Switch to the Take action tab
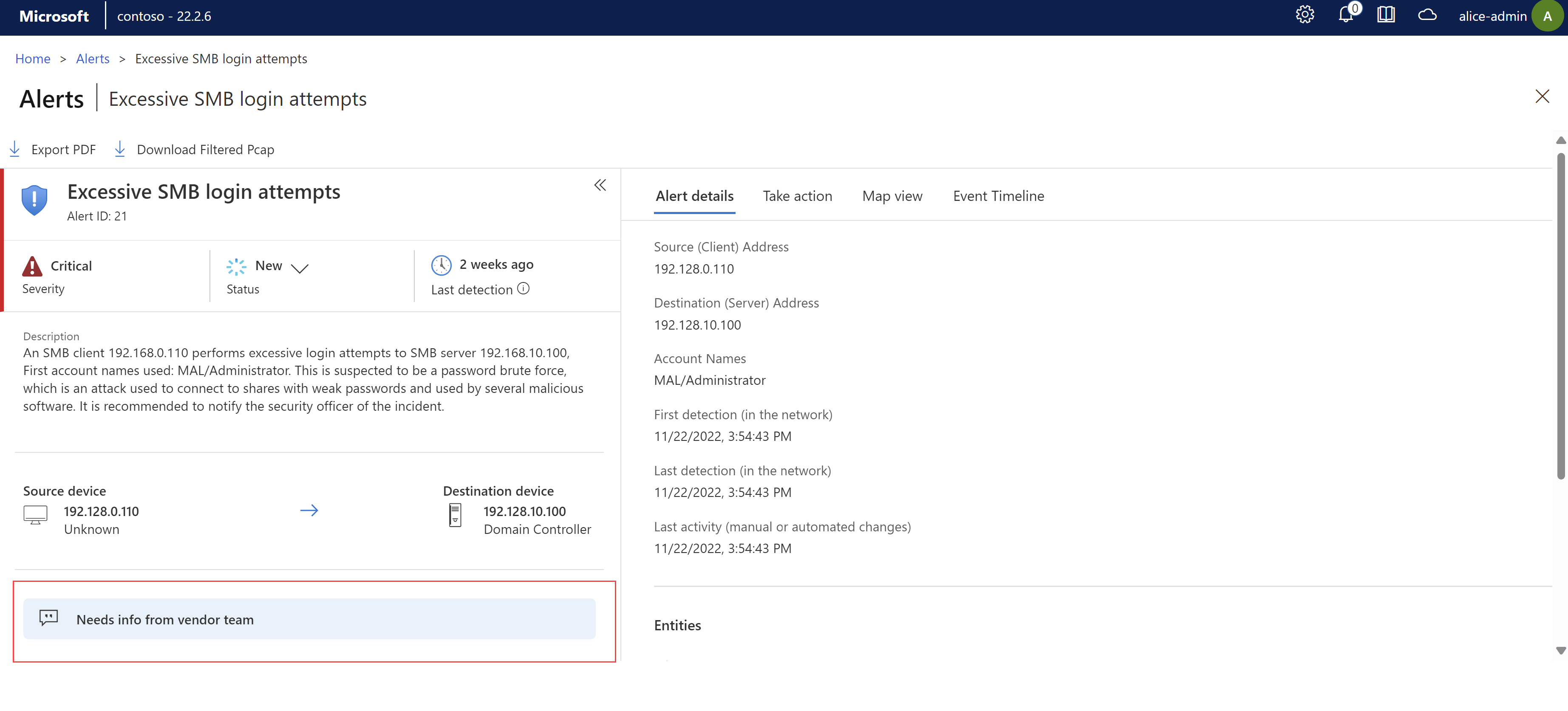The image size is (1568, 711). pos(797,195)
